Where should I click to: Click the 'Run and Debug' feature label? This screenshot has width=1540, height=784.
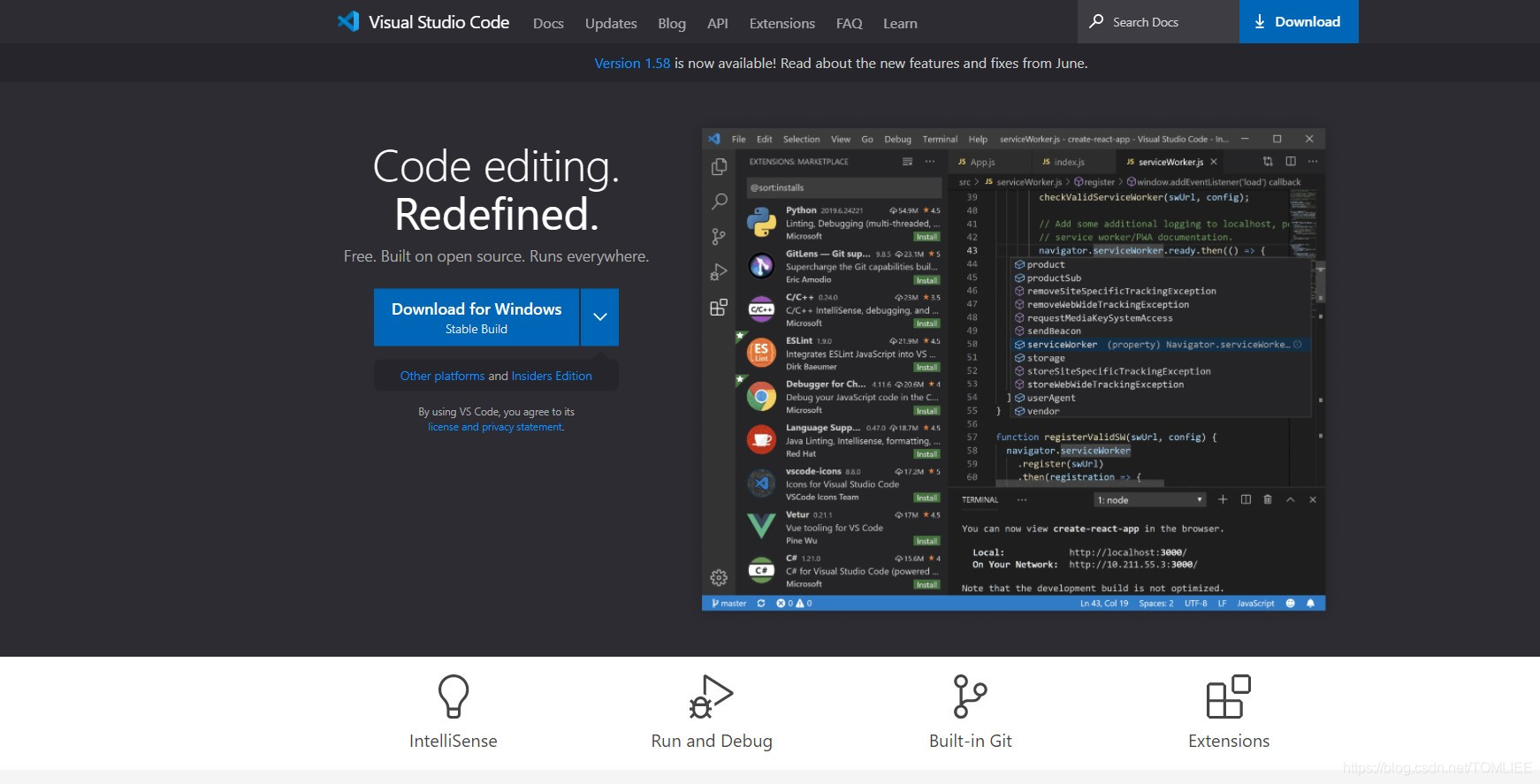point(712,741)
